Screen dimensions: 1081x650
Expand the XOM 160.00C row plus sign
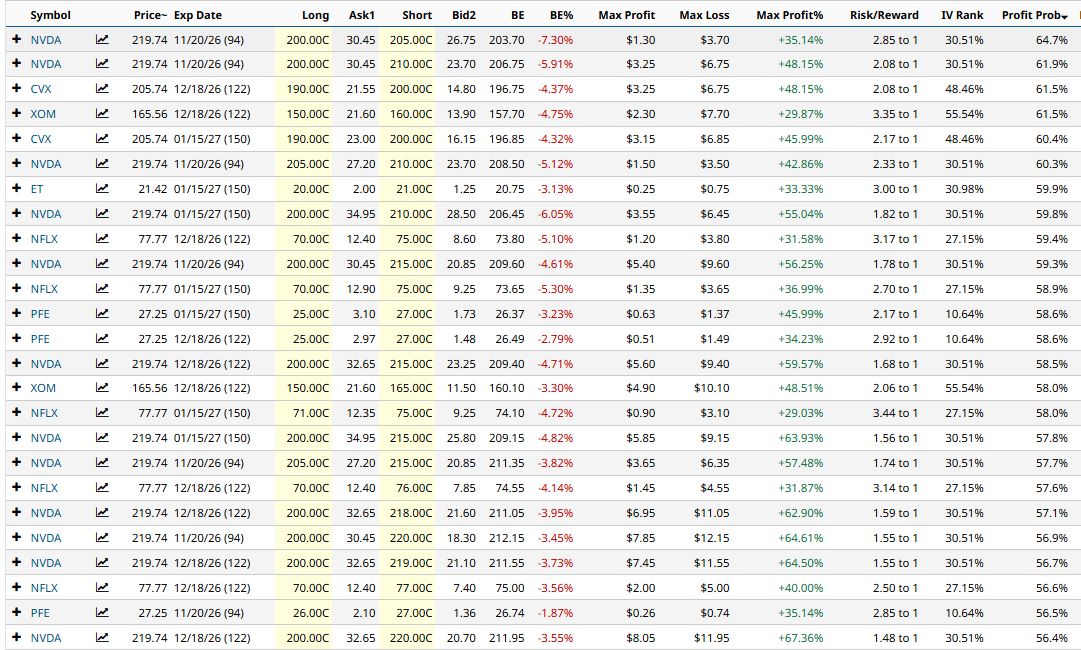[17, 113]
